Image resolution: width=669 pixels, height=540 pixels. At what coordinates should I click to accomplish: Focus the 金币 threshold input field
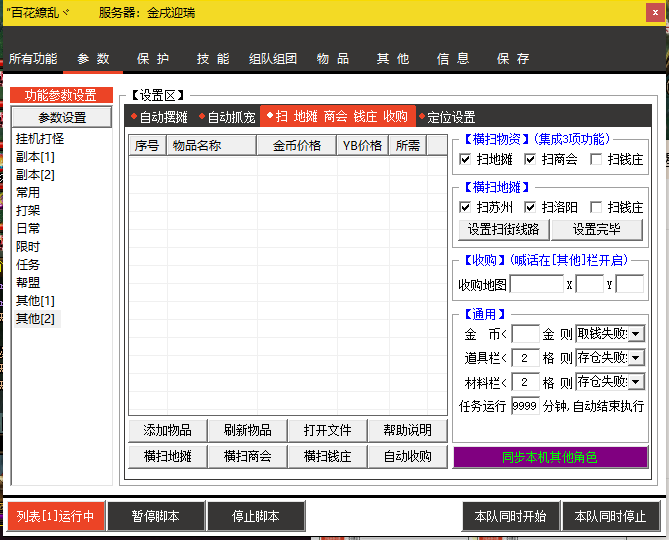point(525,334)
